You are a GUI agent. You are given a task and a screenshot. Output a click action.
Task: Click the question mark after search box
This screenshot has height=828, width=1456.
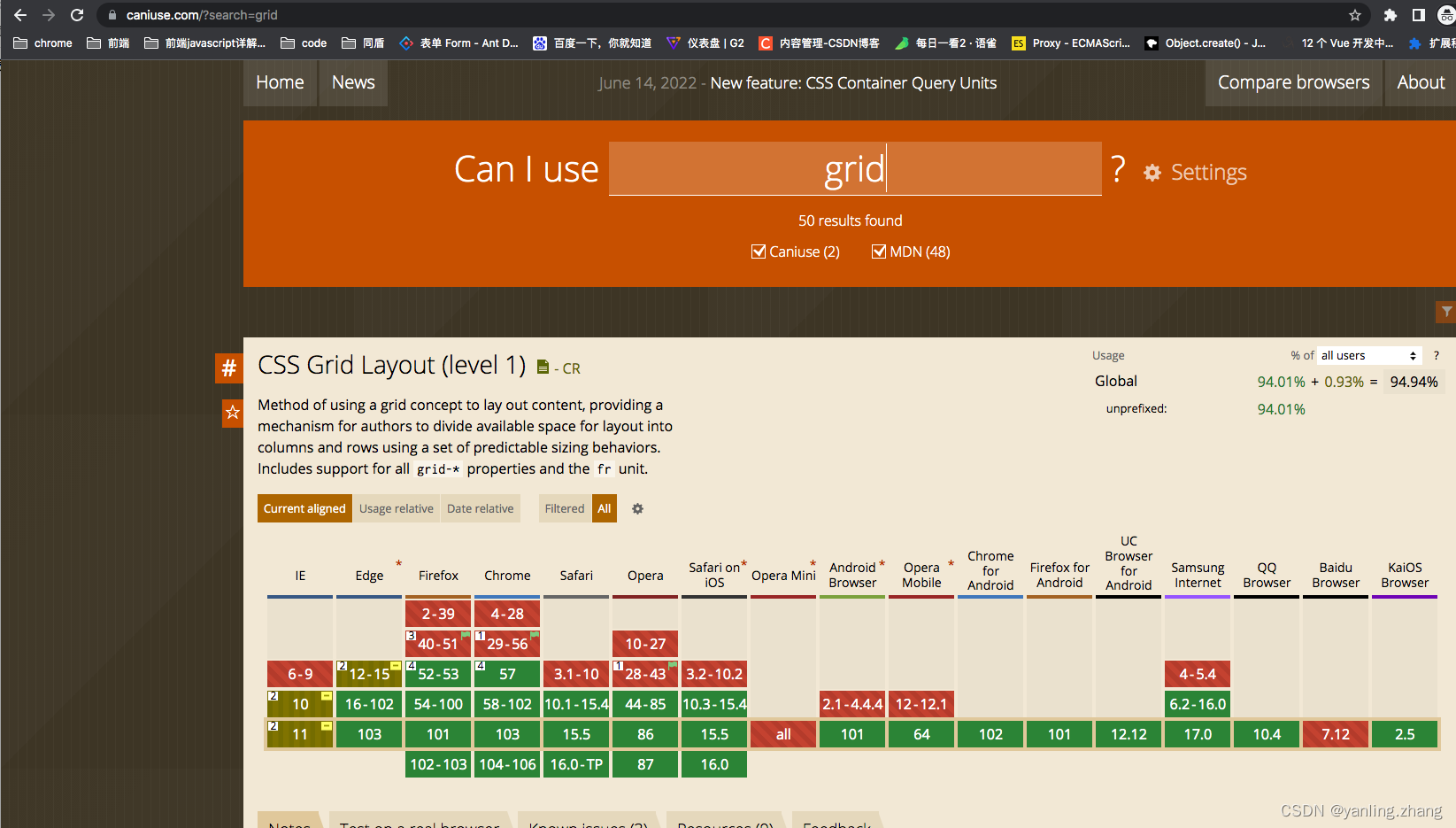(1119, 168)
